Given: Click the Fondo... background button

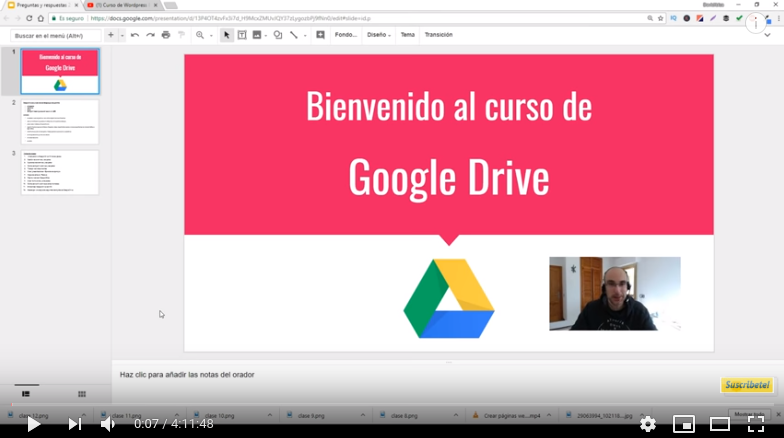Looking at the screenshot, I should (346, 35).
